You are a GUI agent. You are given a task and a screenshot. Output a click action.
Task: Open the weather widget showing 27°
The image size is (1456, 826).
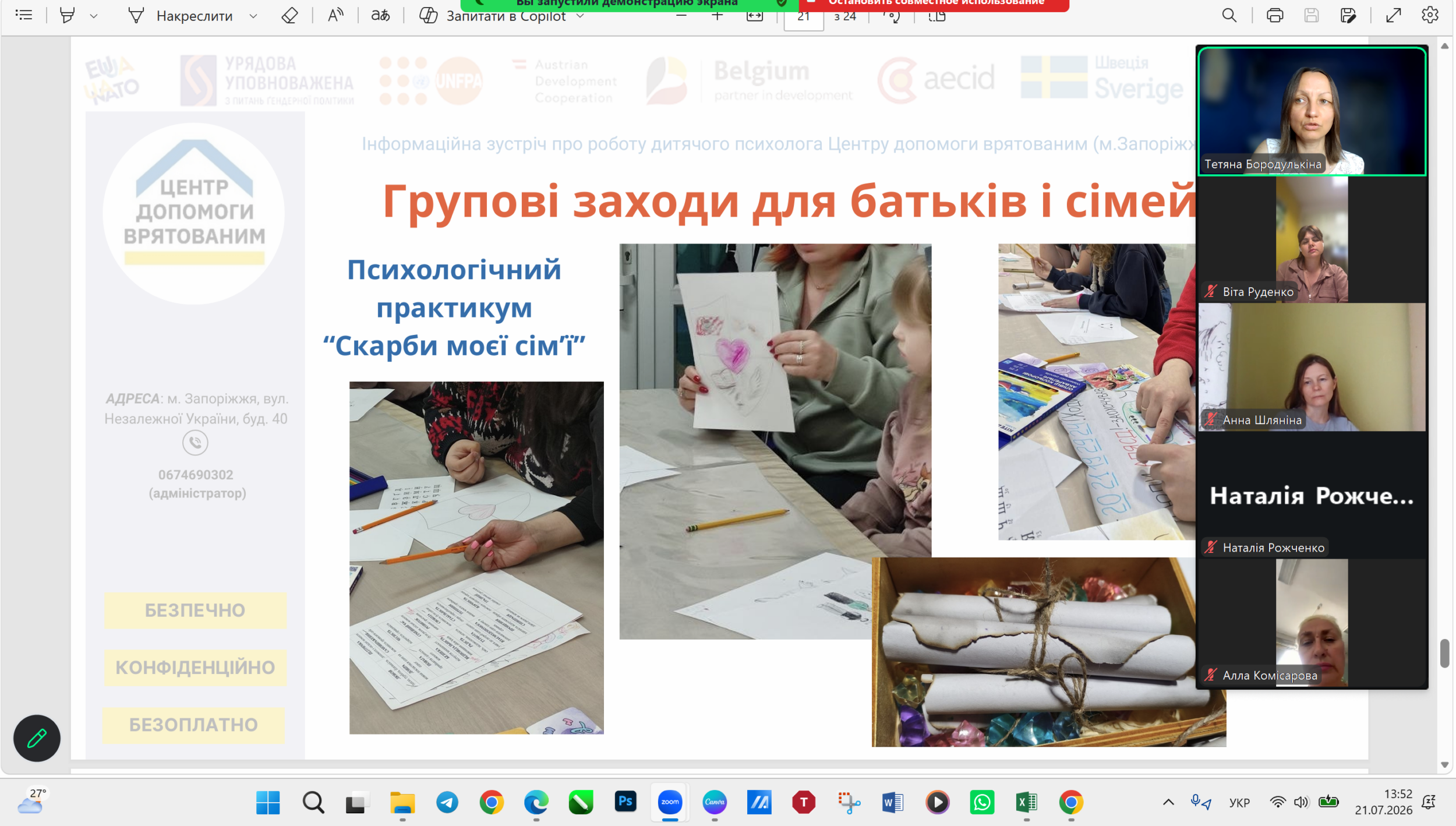31,802
